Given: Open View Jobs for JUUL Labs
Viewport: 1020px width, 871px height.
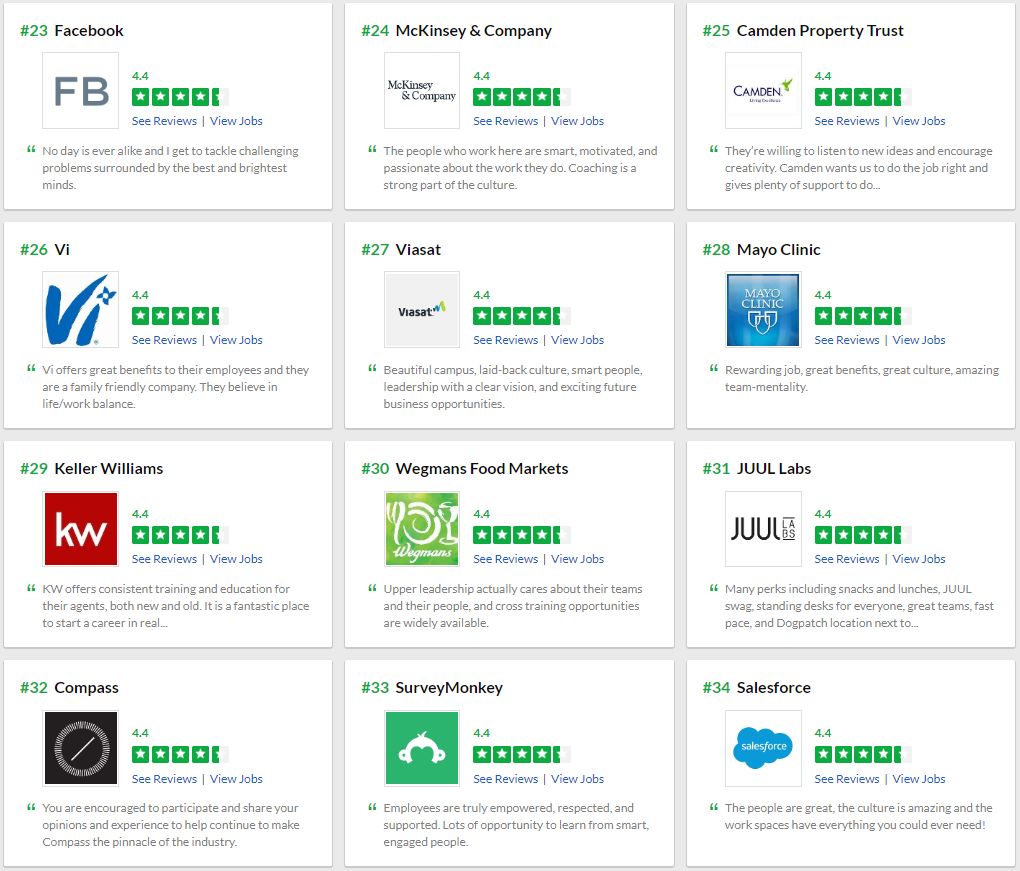Looking at the screenshot, I should pos(919,559).
